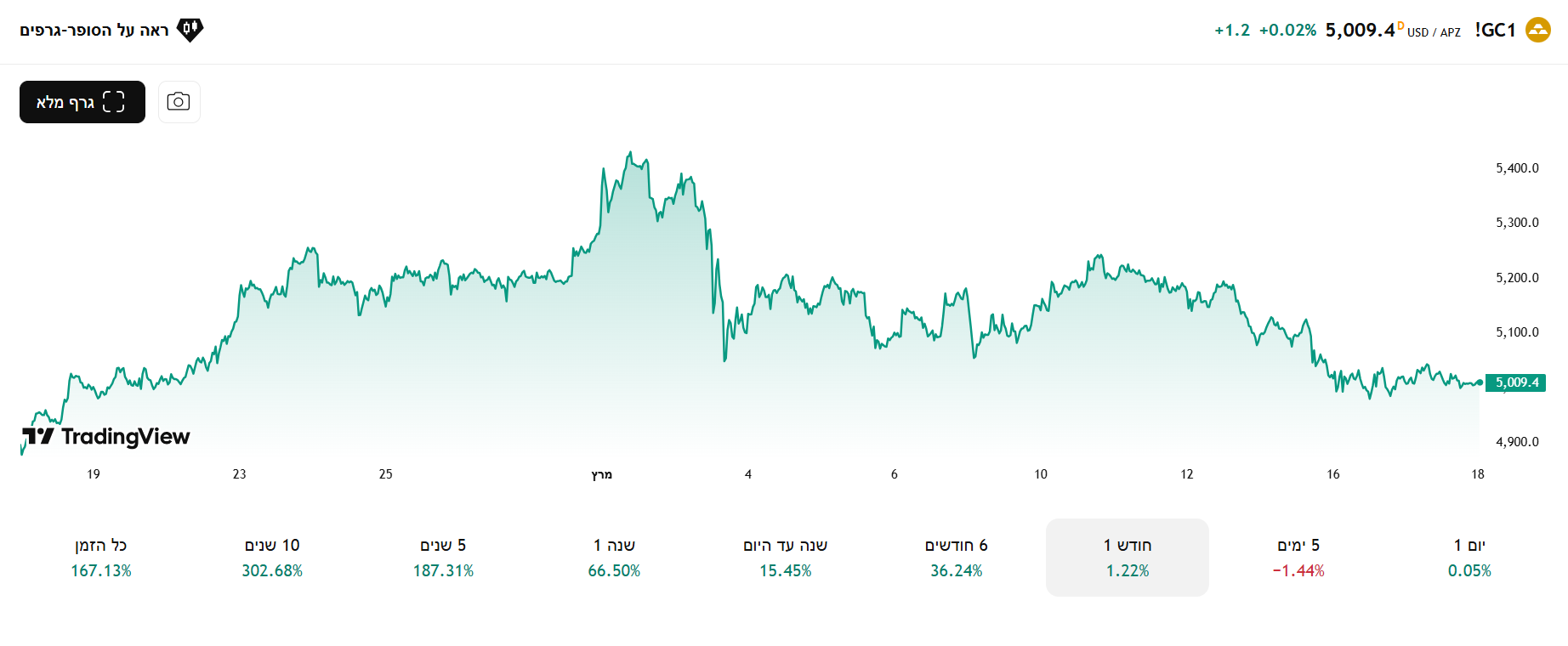Click the March (מרץ) label on the time axis
The width and height of the screenshot is (1568, 646).
(601, 474)
